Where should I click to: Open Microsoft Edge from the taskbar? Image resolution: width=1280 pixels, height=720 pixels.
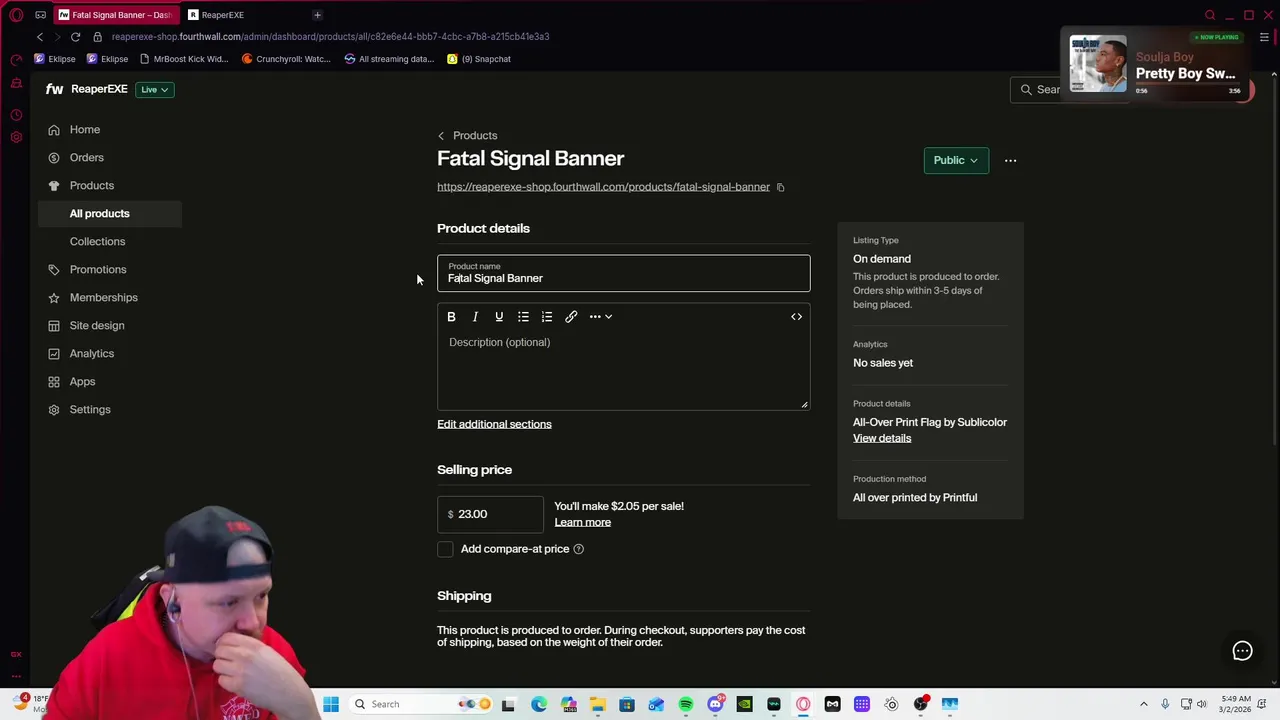(539, 704)
